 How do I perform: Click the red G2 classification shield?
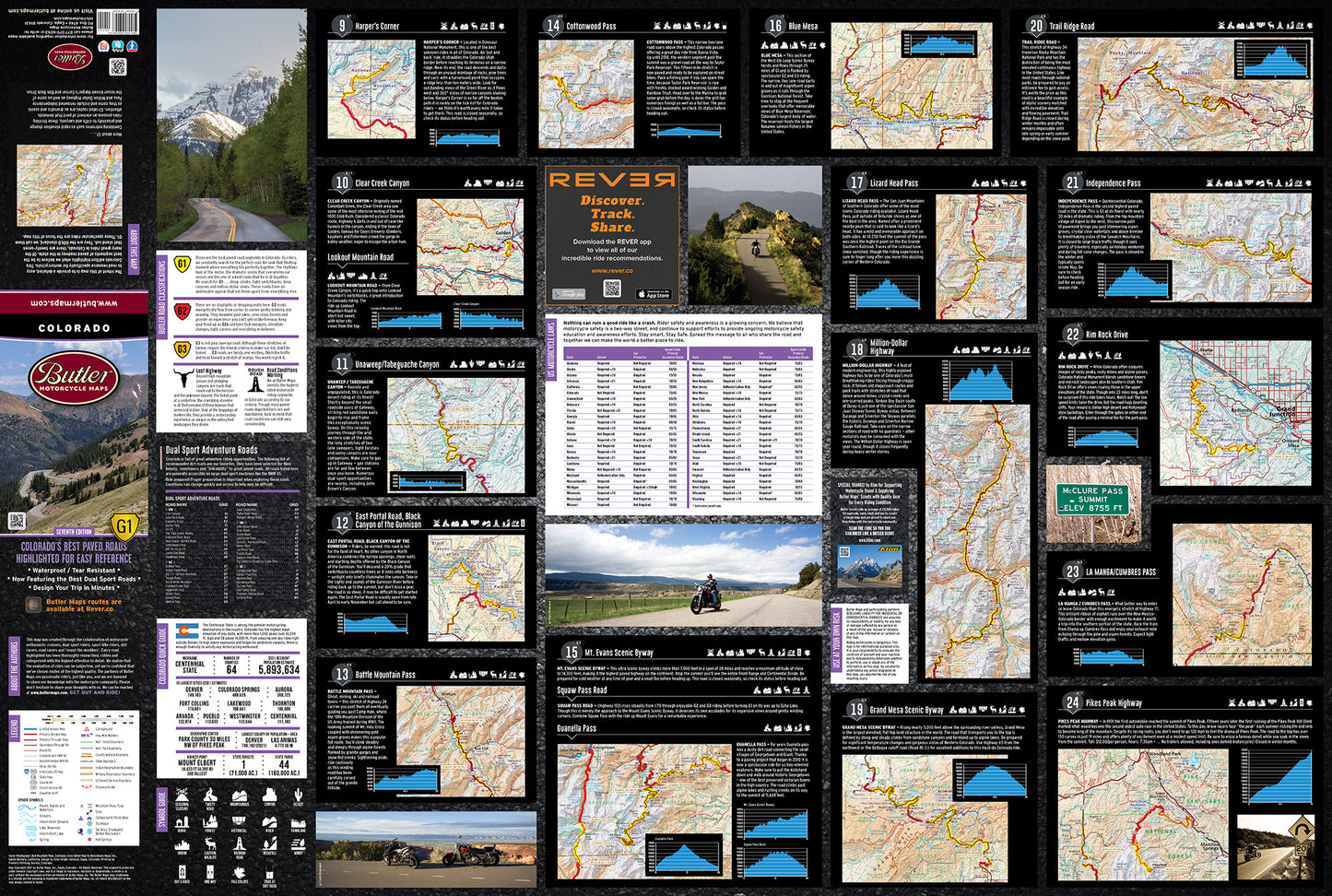(x=182, y=310)
